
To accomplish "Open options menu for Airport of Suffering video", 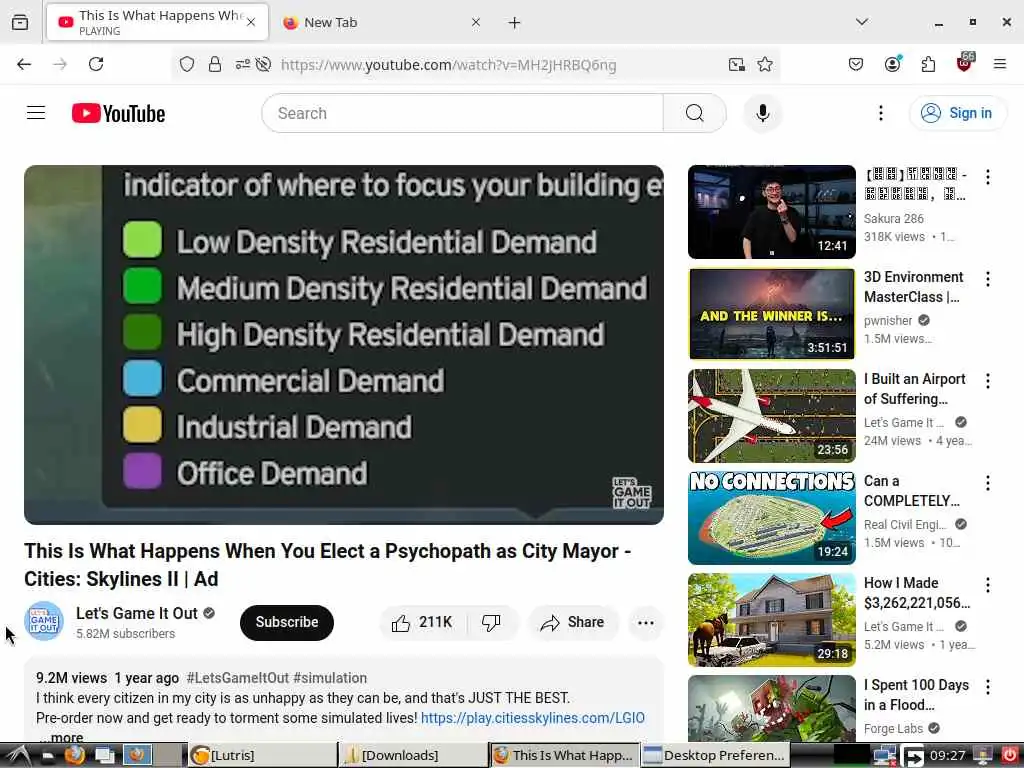I will (988, 381).
